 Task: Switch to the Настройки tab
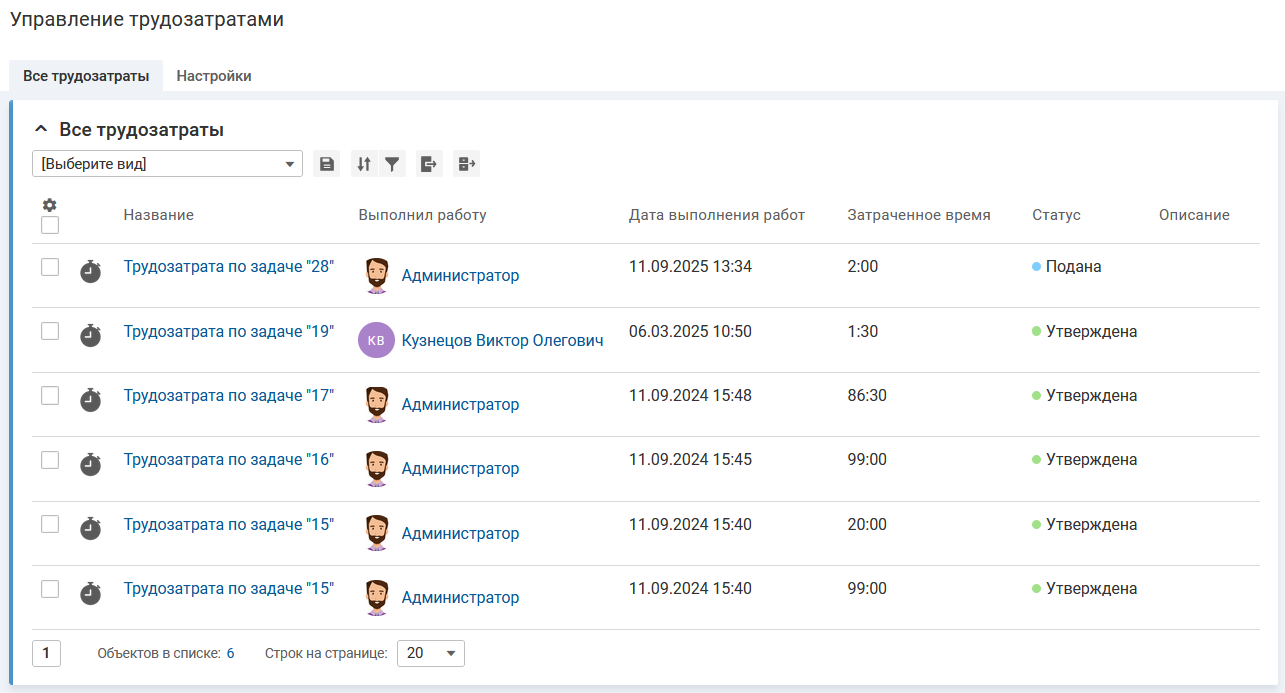(x=213, y=76)
